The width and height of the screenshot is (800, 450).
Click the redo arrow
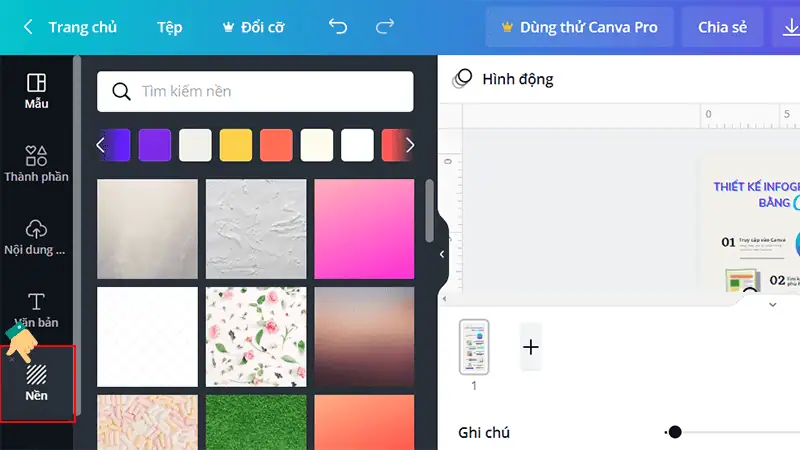coord(385,27)
